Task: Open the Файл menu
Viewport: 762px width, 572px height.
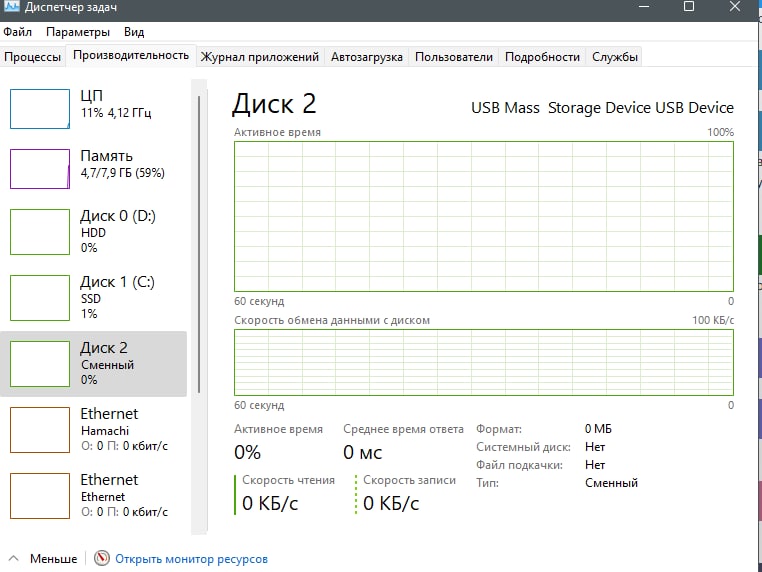Action: tap(17, 32)
